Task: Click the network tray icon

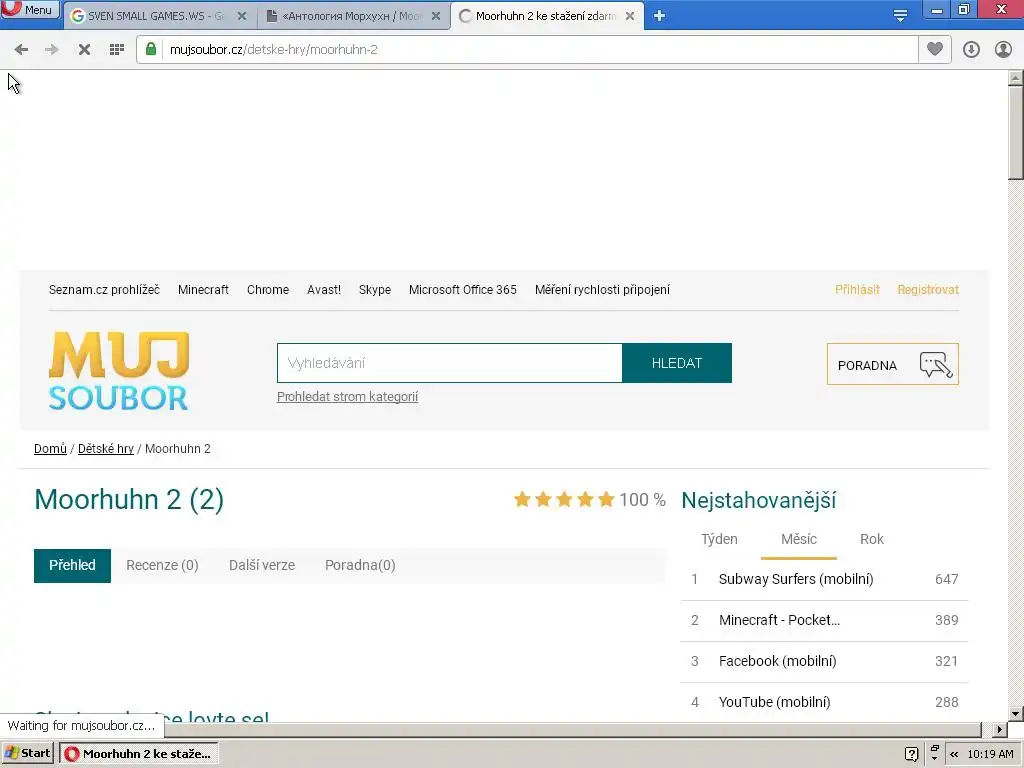Action: pyautogui.click(x=935, y=753)
